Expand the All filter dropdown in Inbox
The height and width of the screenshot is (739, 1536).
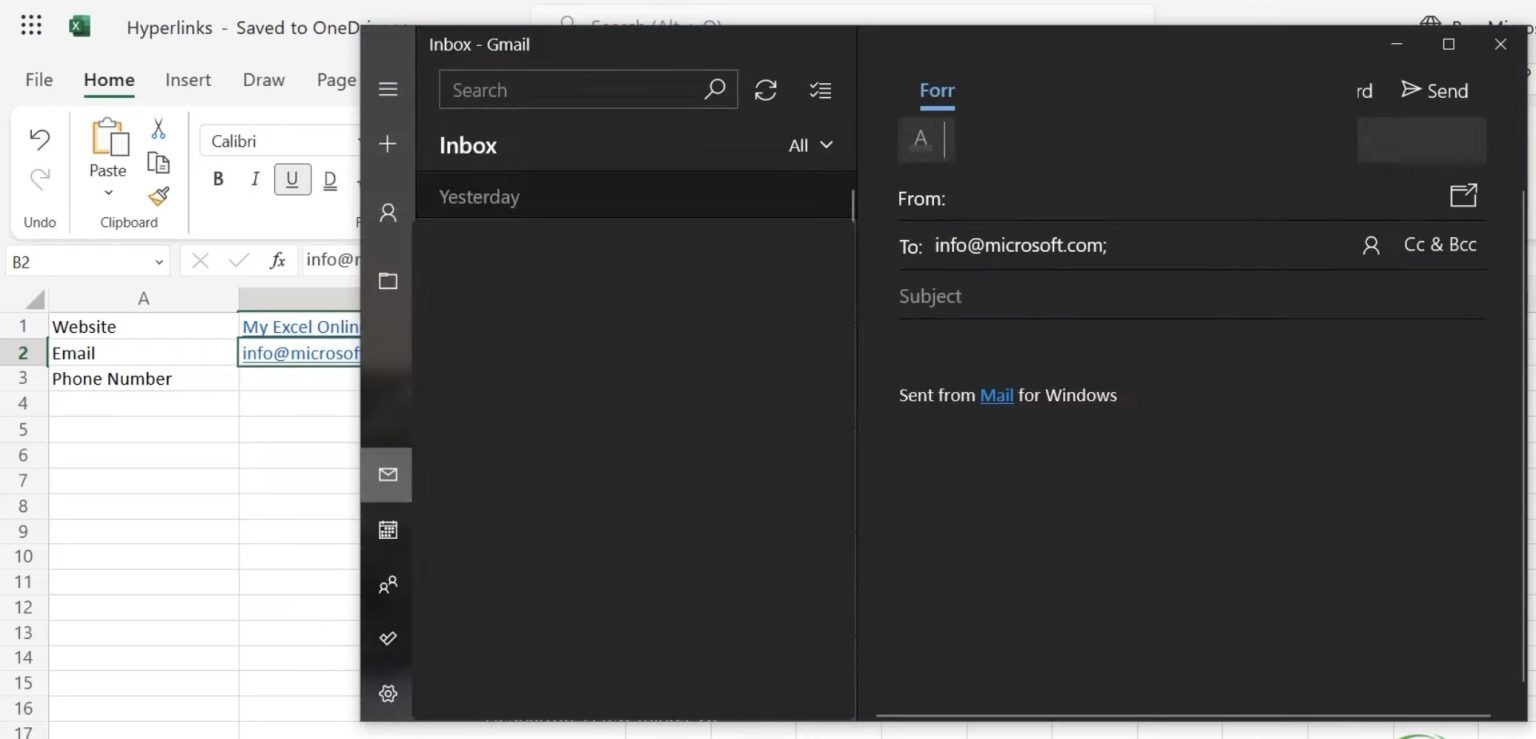pyautogui.click(x=810, y=146)
